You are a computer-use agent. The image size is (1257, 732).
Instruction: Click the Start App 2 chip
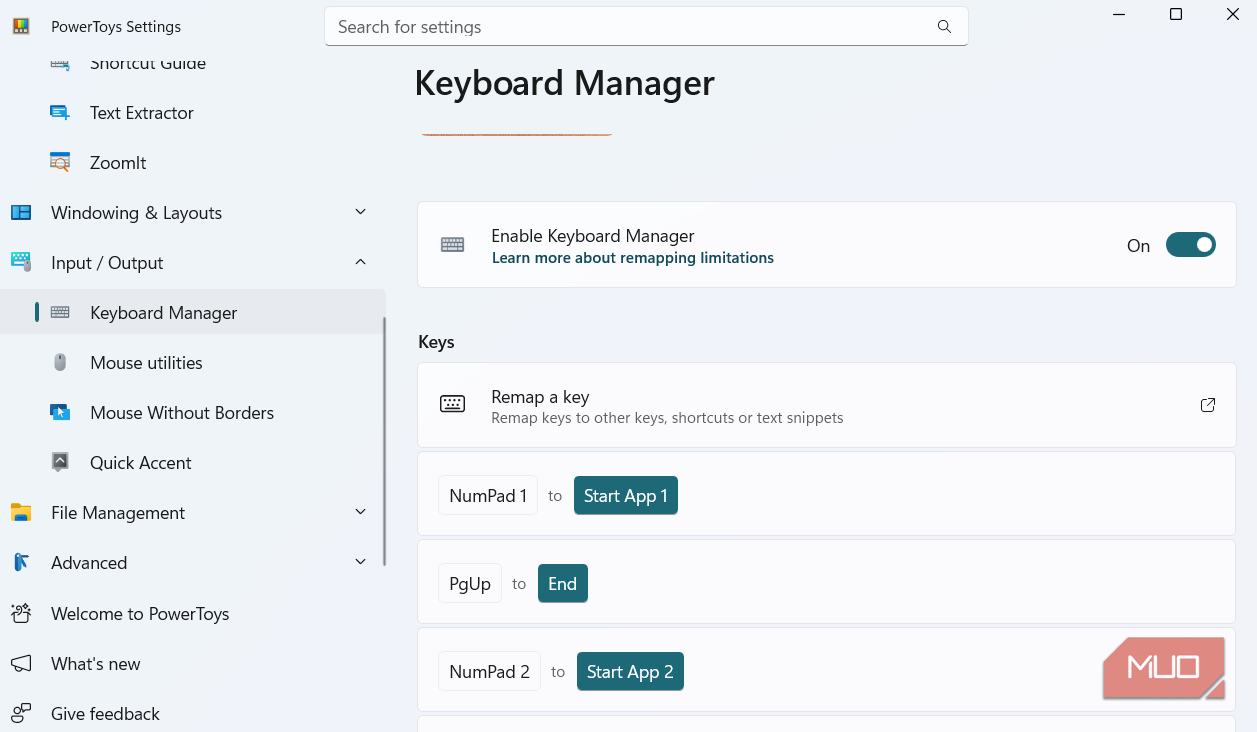630,671
